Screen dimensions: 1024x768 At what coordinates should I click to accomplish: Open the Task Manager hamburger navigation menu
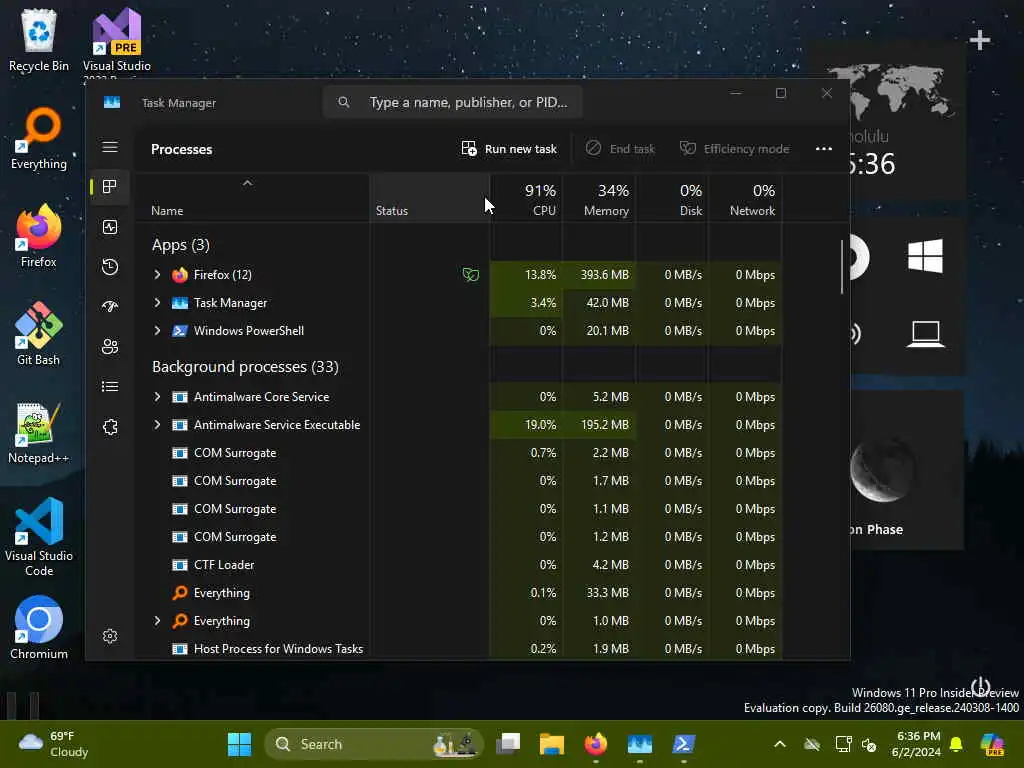110,147
